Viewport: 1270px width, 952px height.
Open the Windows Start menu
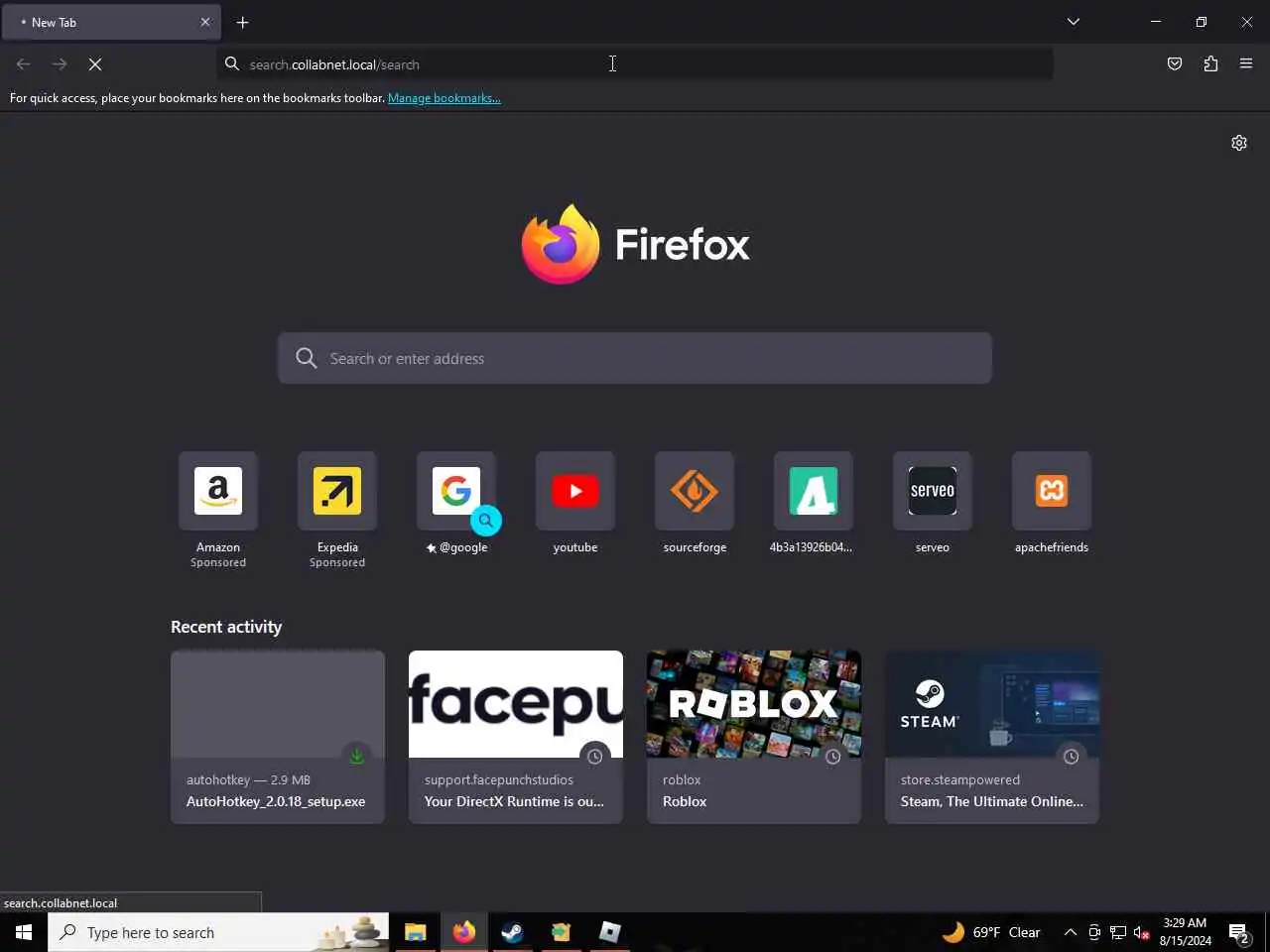(24, 932)
